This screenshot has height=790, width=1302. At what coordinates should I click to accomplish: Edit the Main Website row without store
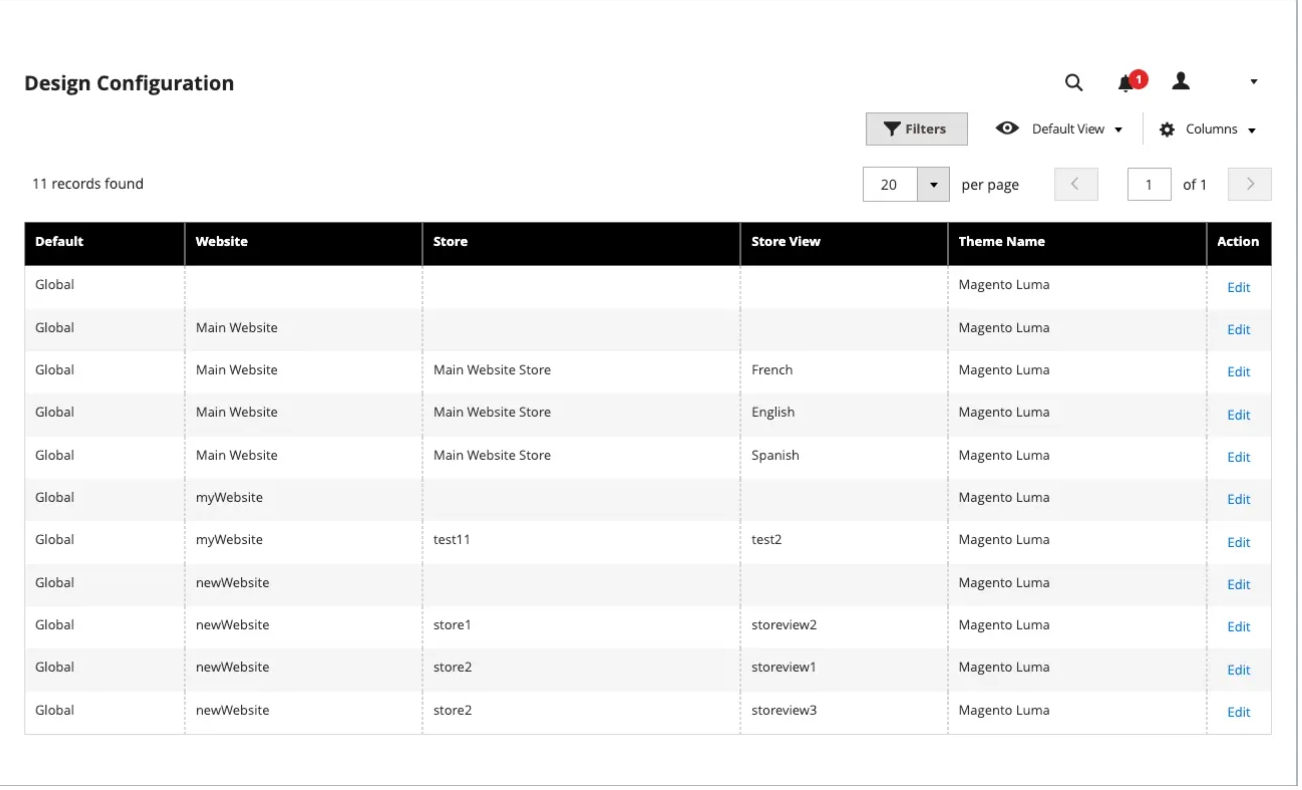tap(1238, 329)
